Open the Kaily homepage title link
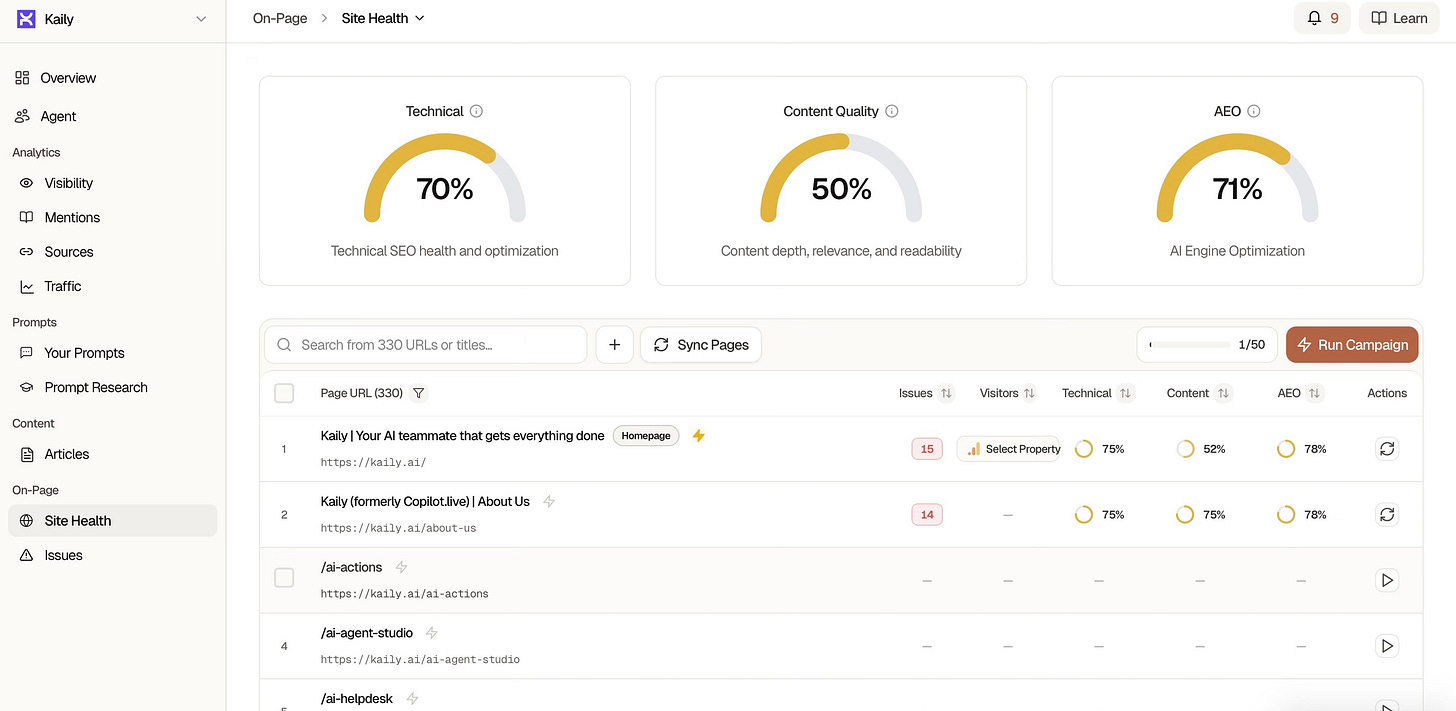Screen dimensions: 1456x711 [x=462, y=436]
